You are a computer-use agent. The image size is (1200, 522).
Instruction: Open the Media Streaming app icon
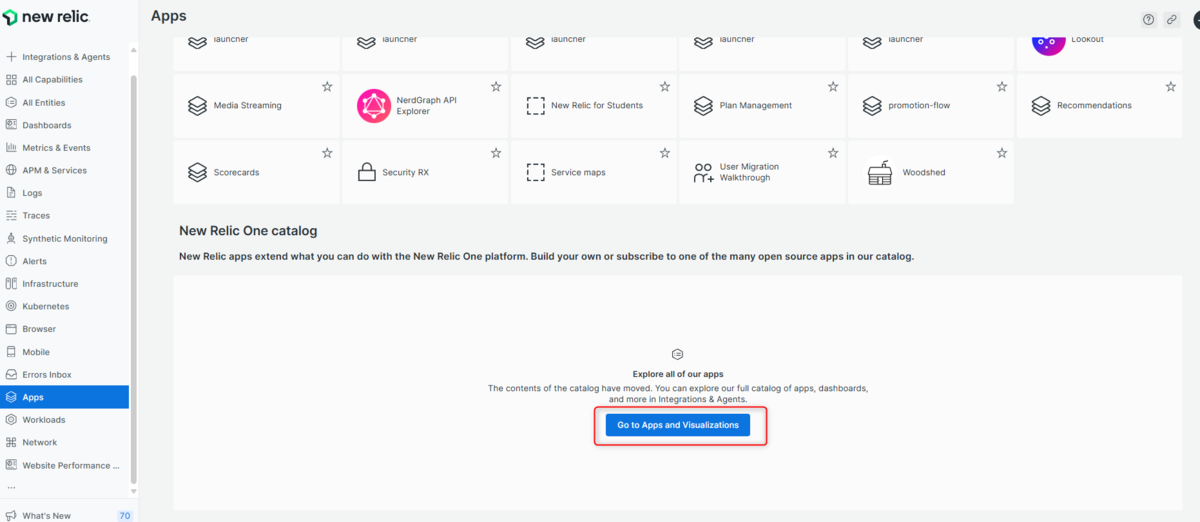tap(197, 105)
